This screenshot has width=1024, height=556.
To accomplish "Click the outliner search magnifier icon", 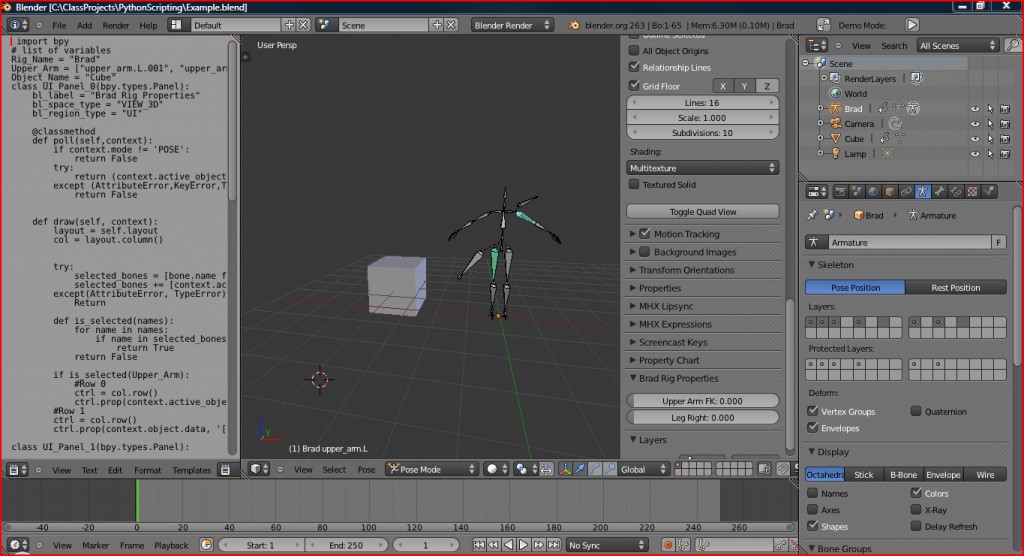I will (1012, 45).
